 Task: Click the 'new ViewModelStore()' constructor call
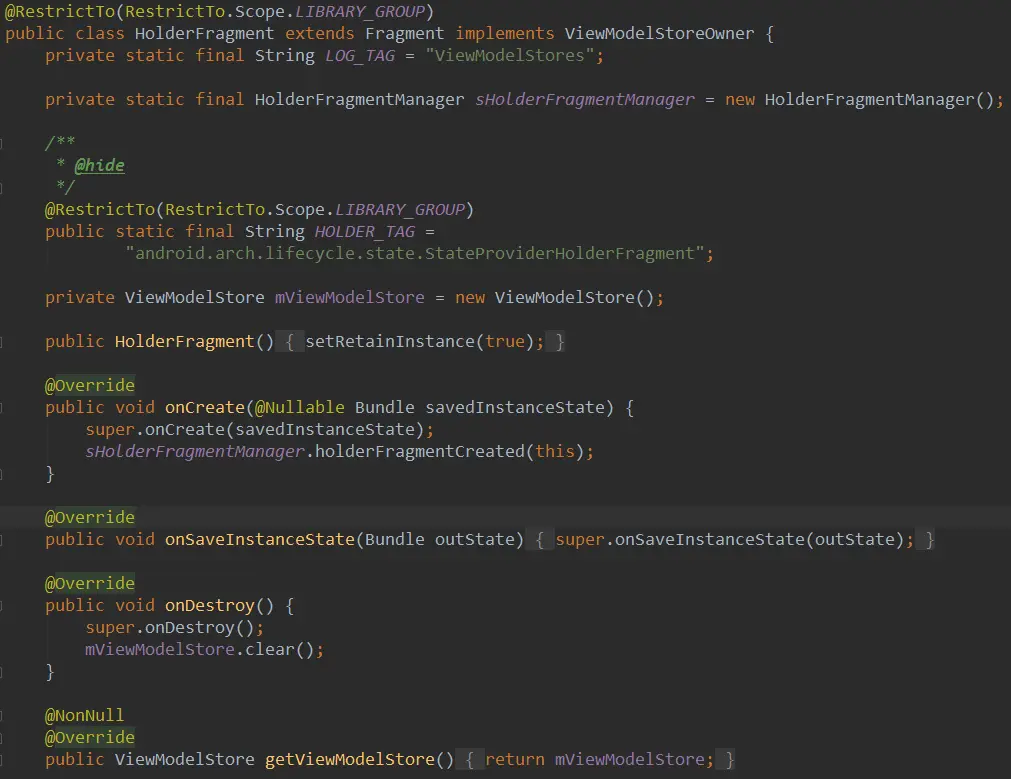tap(555, 297)
